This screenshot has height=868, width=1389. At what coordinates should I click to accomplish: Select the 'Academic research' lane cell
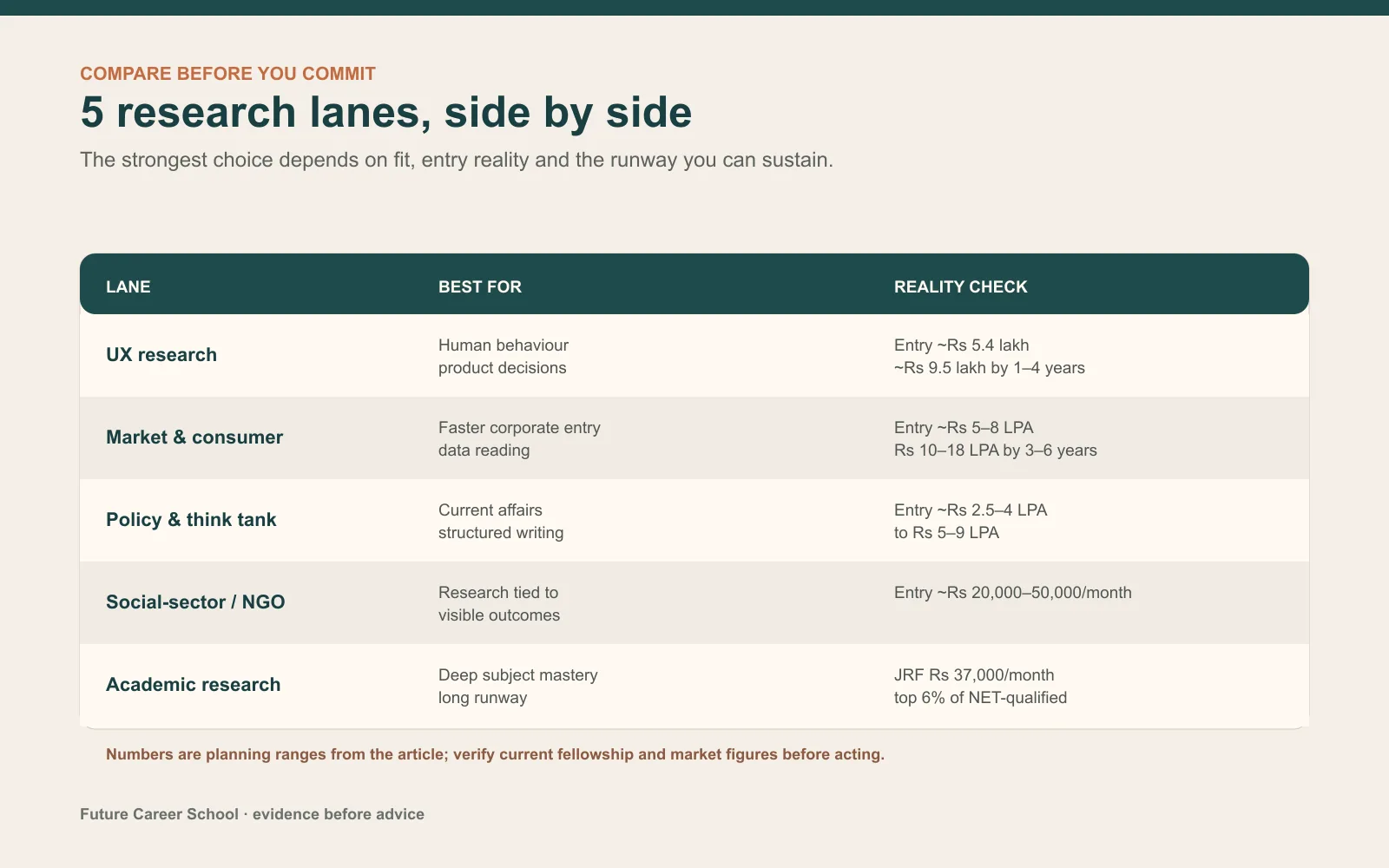pyautogui.click(x=194, y=685)
